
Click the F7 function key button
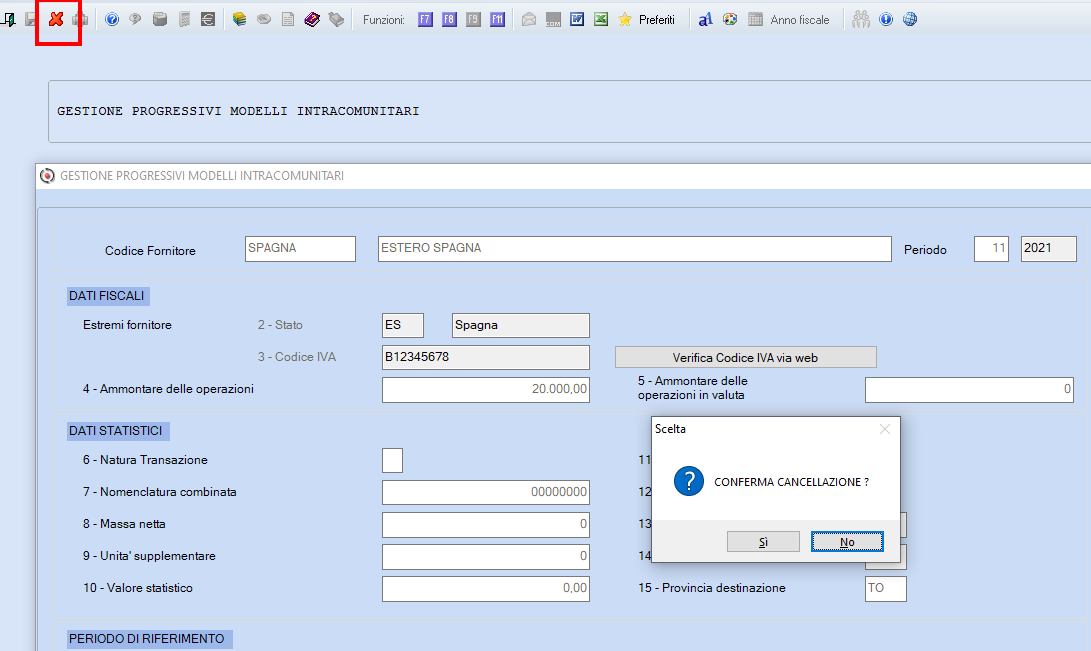[x=425, y=19]
